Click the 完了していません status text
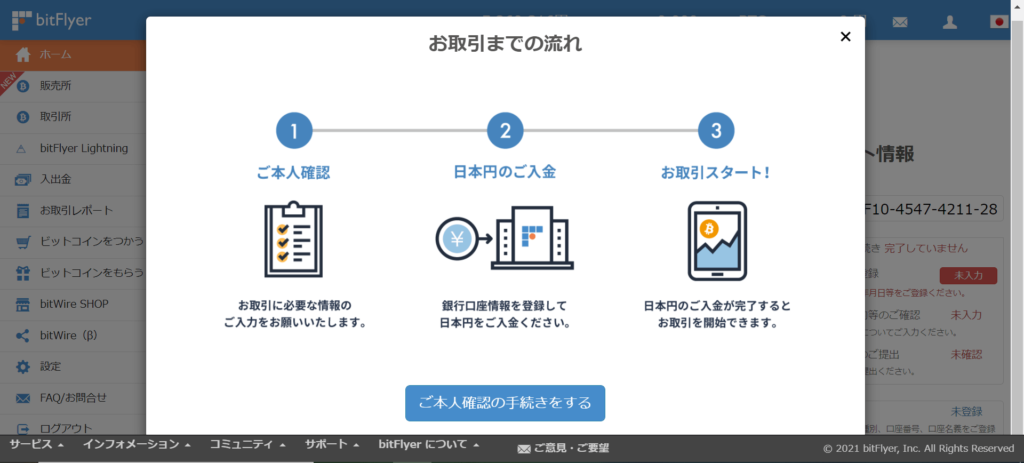Screen dimensions: 1024x463 pos(926,249)
